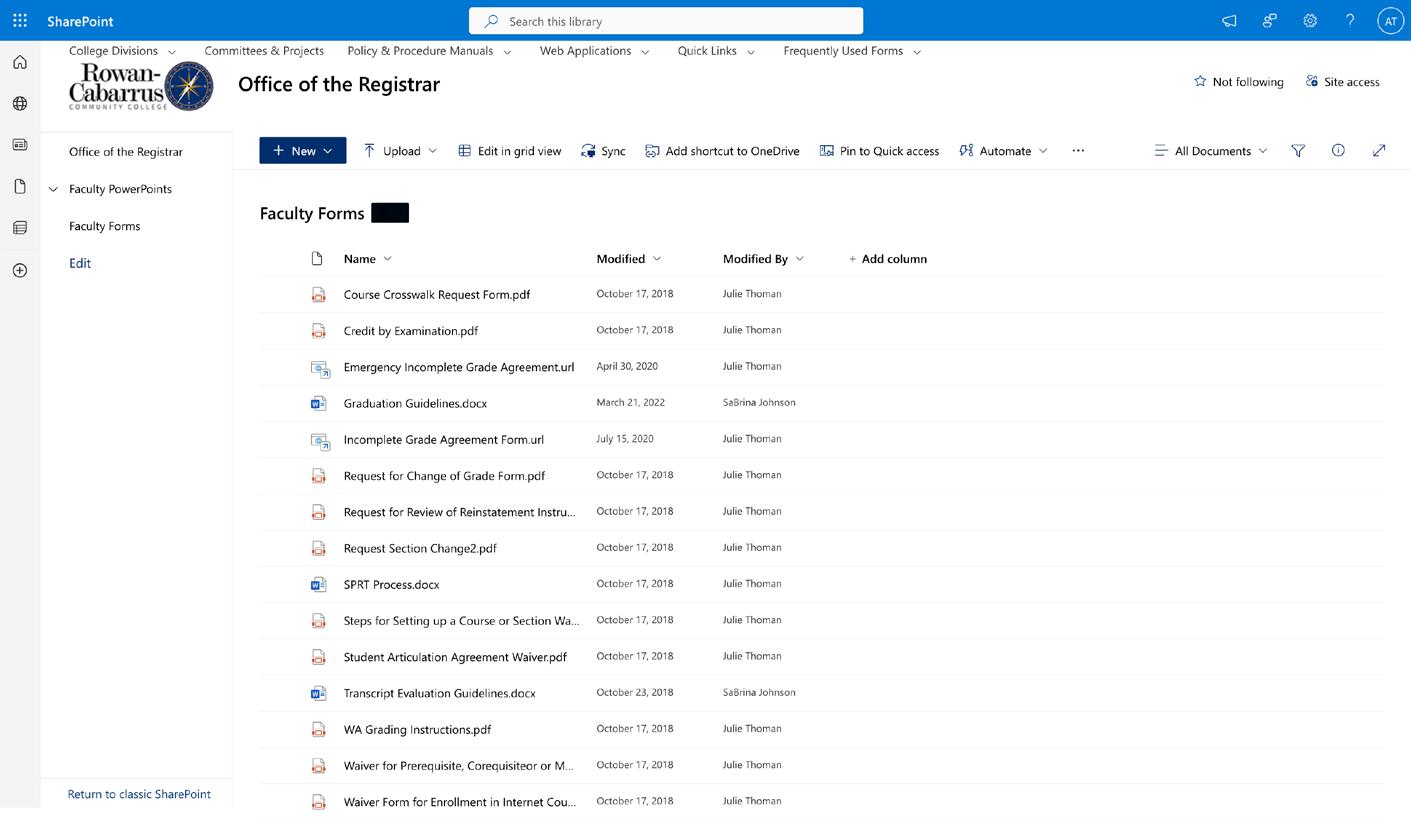Click Word icon beside Graduation Guidelines.docx
Viewport: 1411px width, 820px height.
click(x=318, y=403)
